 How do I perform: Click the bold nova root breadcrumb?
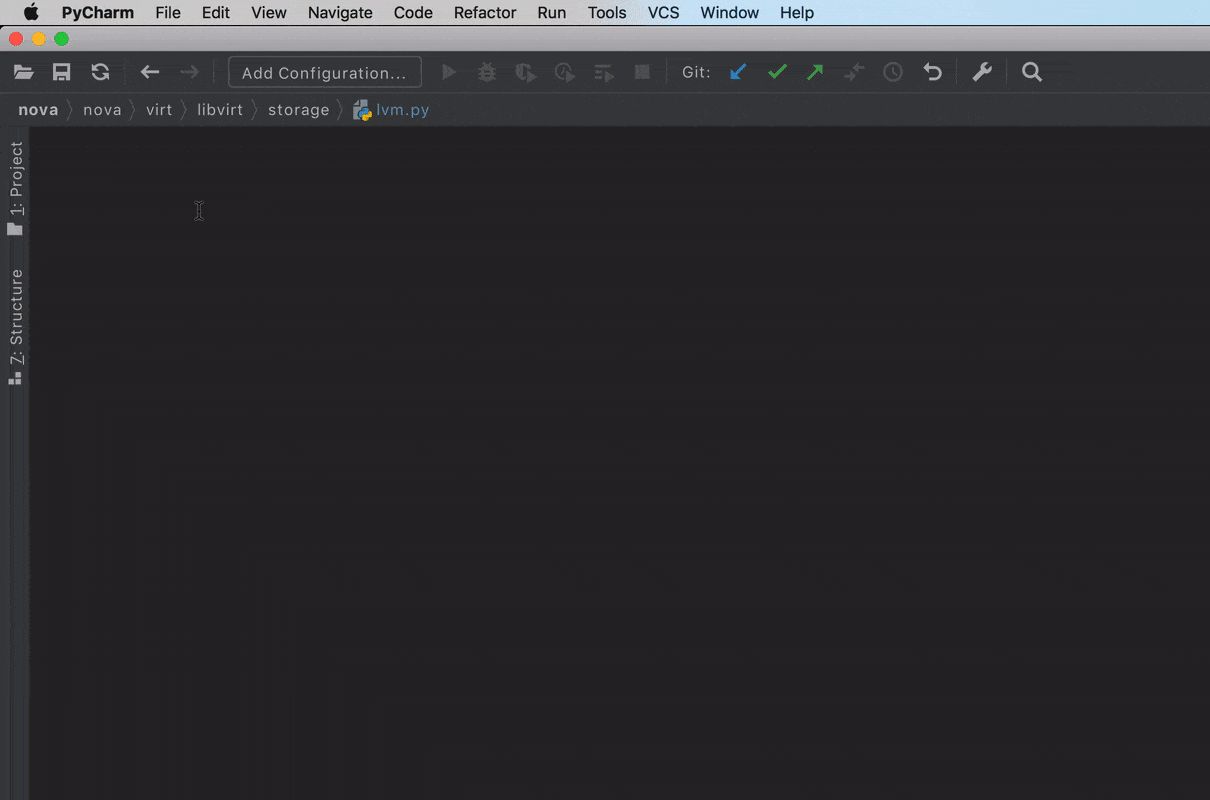[38, 110]
